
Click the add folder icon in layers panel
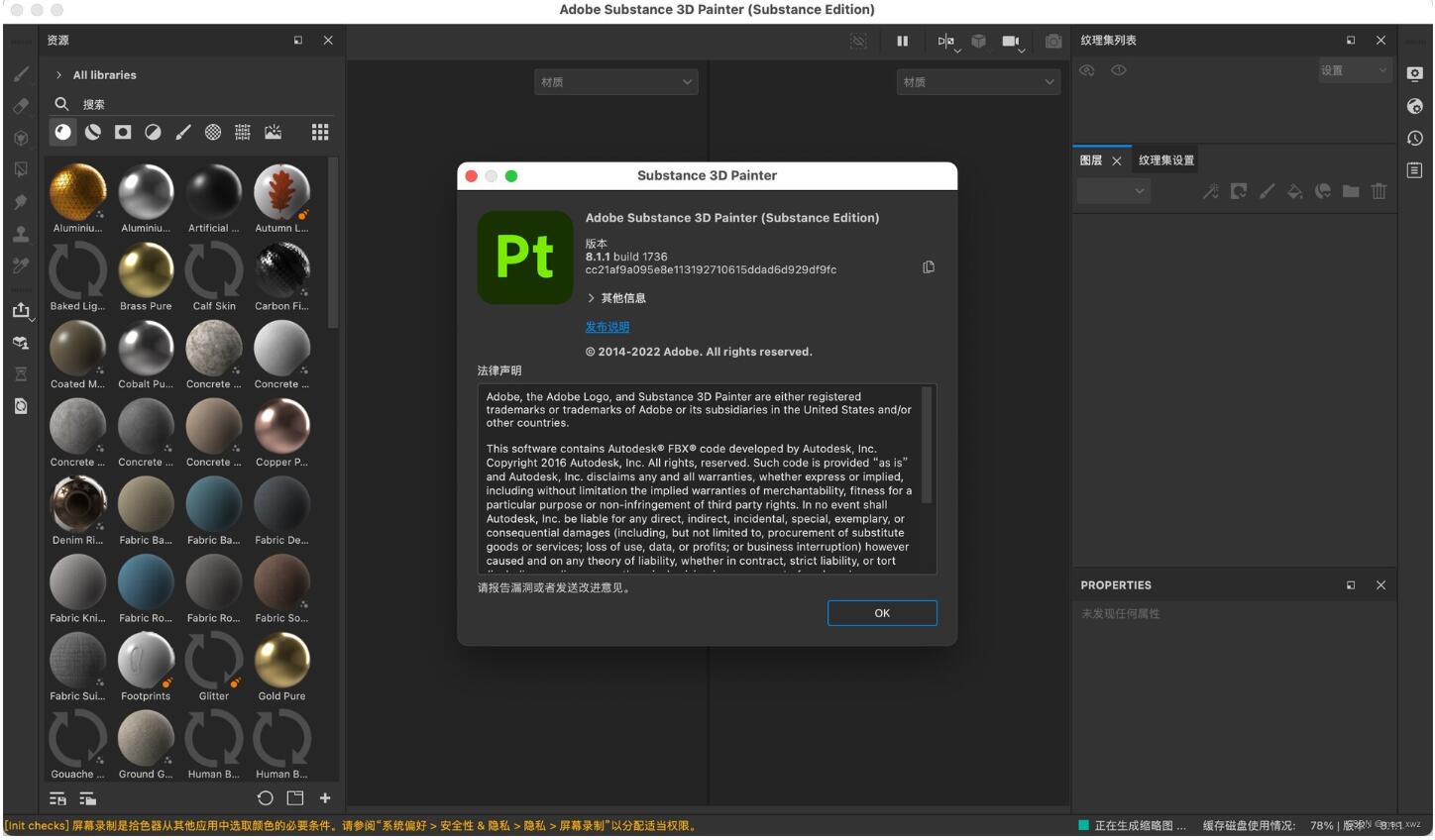pyautogui.click(x=1351, y=191)
